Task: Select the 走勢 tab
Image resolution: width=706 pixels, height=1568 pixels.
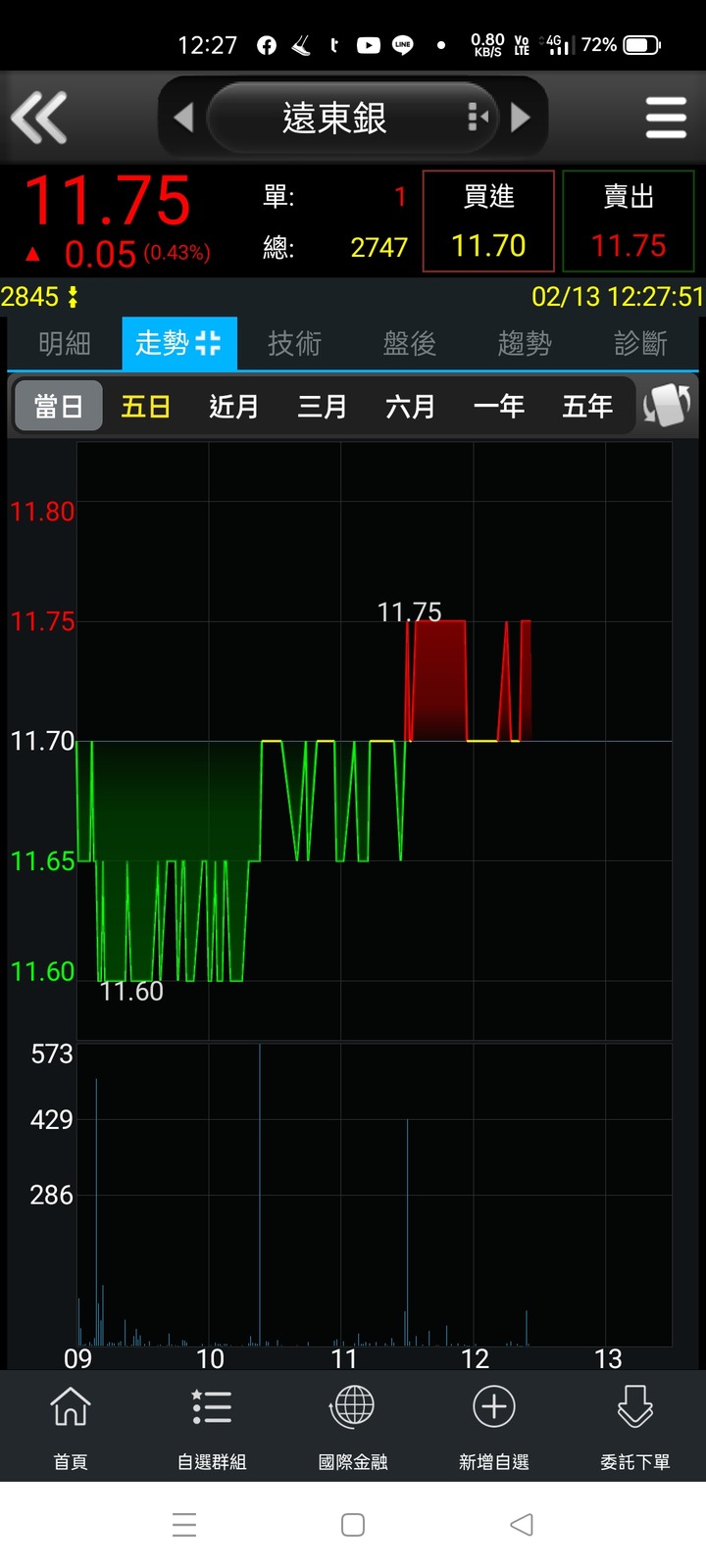Action: (x=179, y=343)
